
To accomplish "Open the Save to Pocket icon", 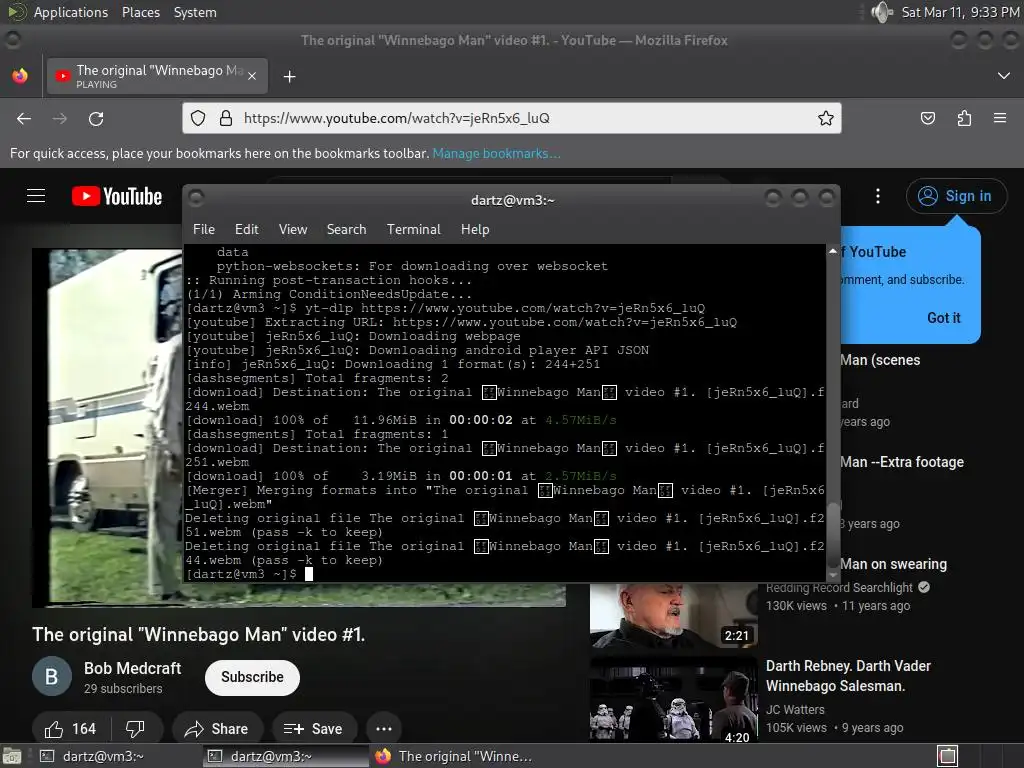I will click(x=927, y=118).
